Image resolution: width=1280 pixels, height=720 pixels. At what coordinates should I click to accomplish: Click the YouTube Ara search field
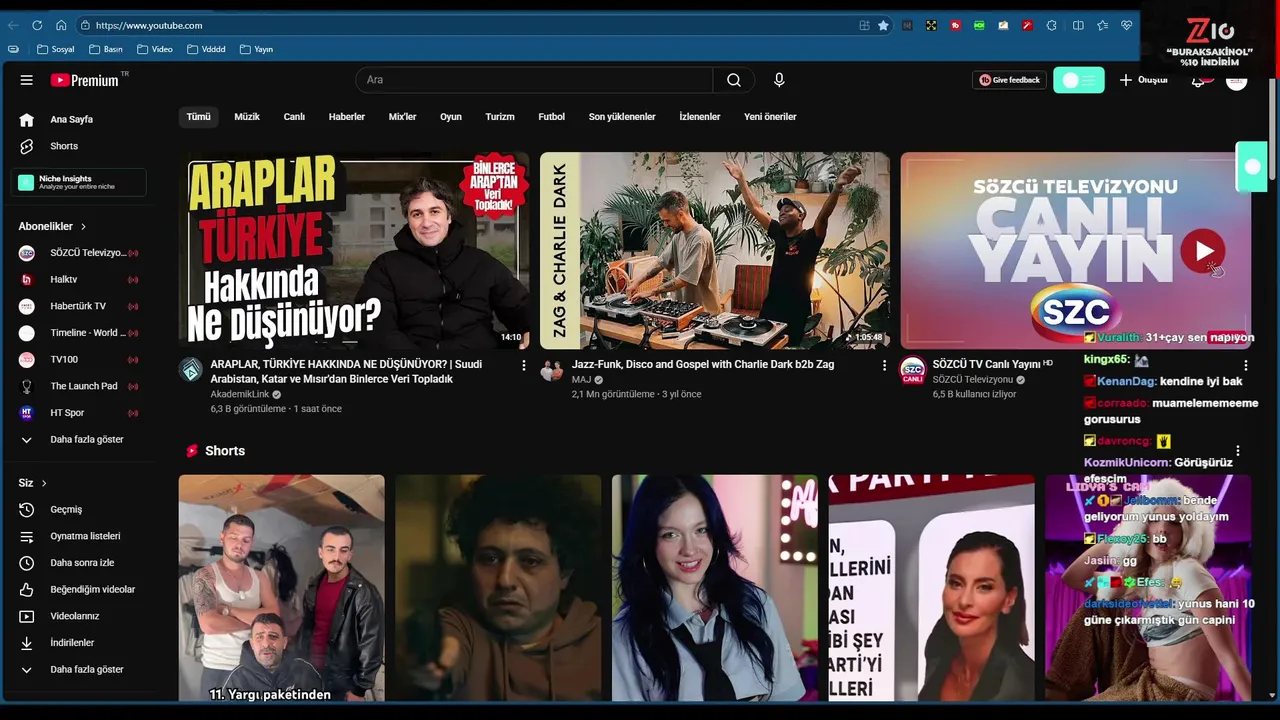coord(534,80)
